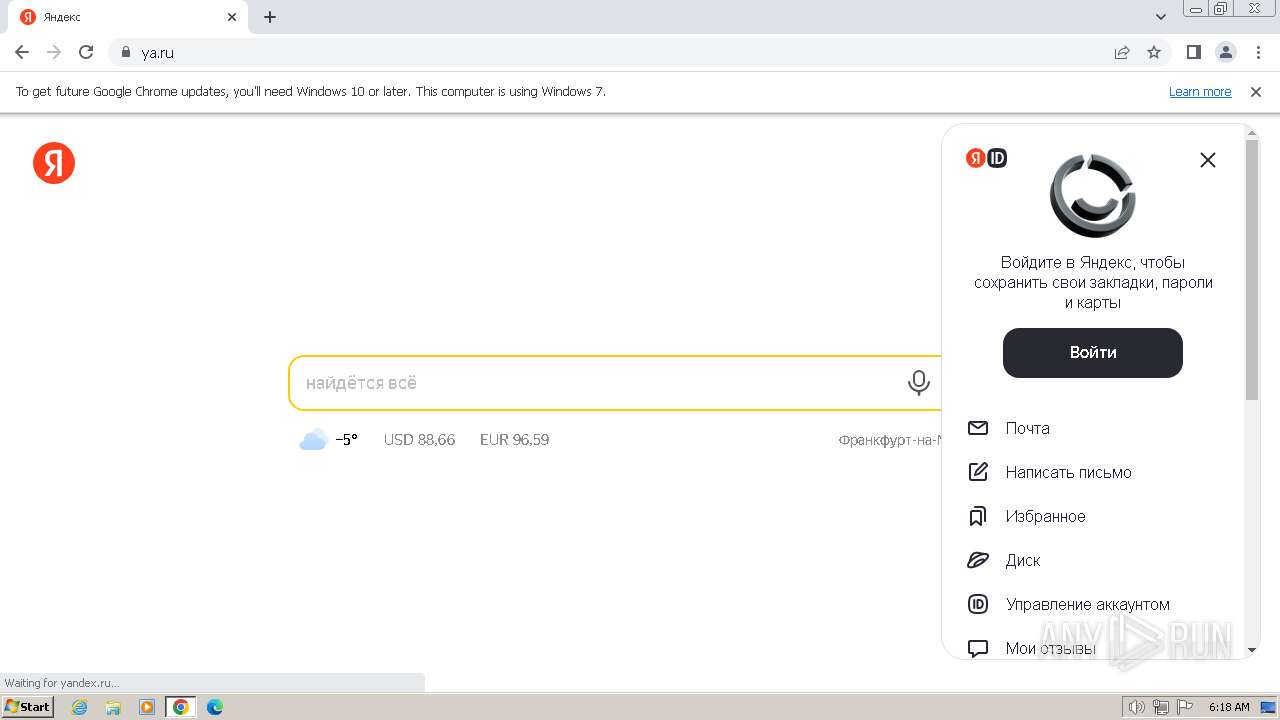
Task: Click the Chrome profile avatar icon
Action: coord(1226,52)
